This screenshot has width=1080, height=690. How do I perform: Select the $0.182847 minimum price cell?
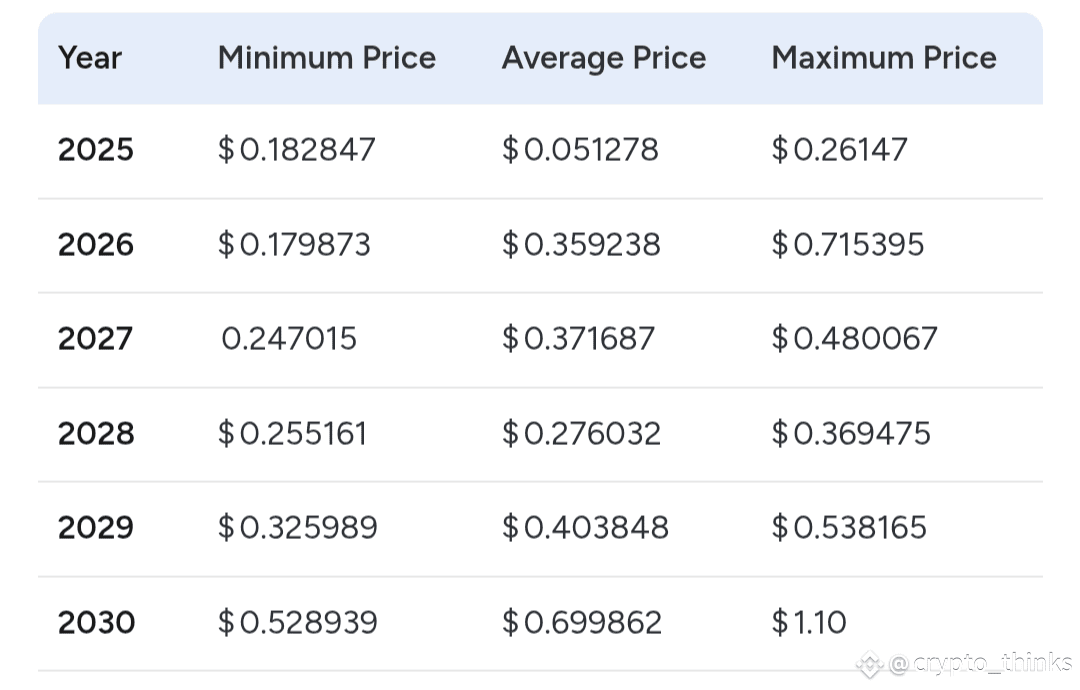297,150
